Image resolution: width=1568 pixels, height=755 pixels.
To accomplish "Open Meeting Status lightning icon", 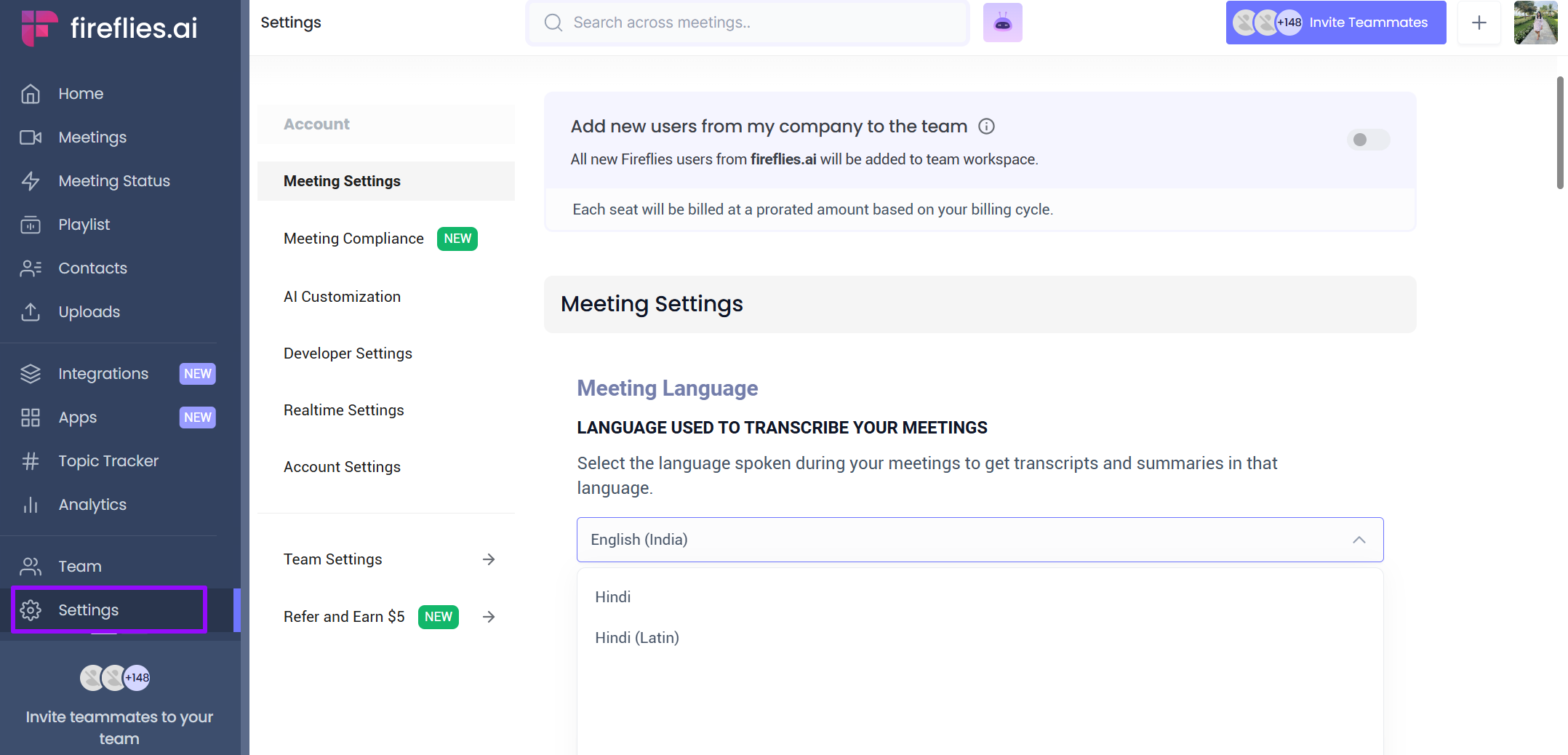I will (31, 180).
